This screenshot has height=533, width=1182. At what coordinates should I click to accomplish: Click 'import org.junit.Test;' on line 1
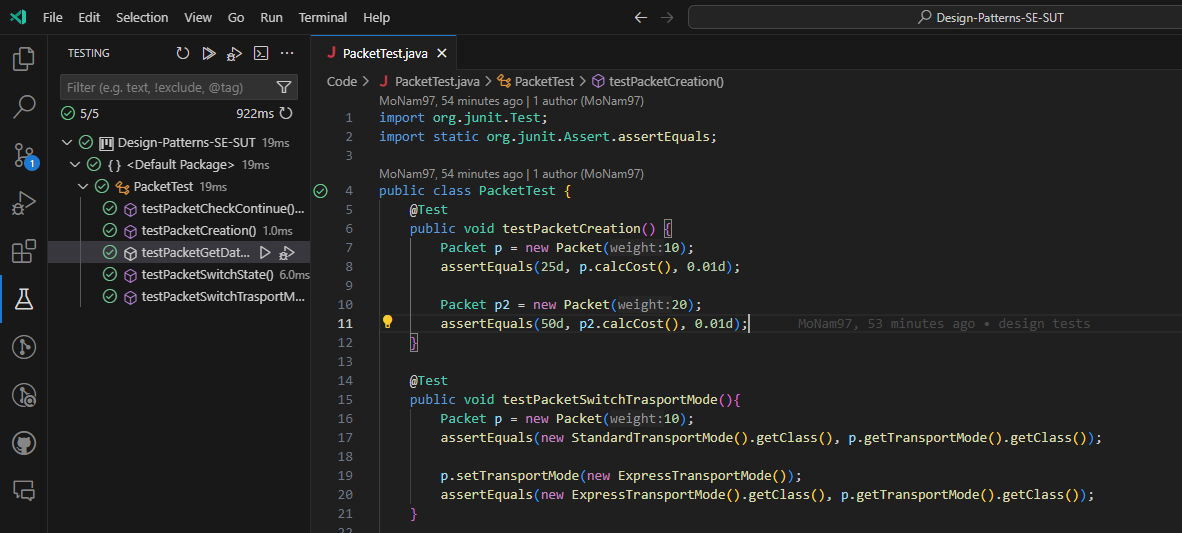coord(462,118)
